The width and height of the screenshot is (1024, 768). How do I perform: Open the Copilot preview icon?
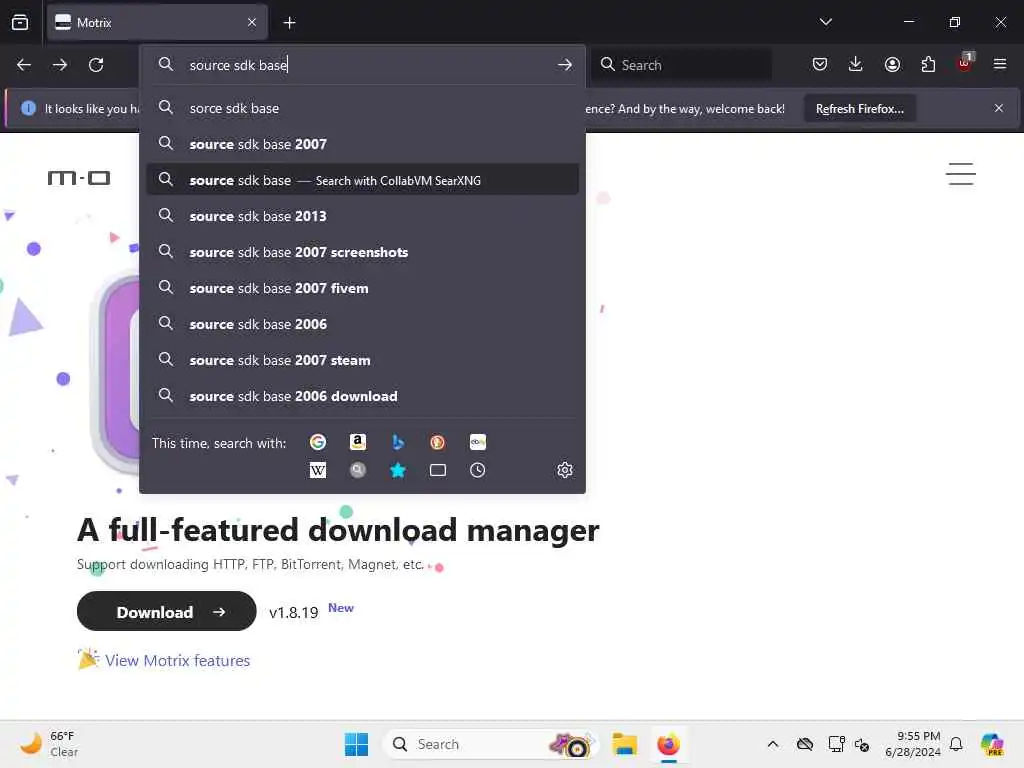pos(992,744)
